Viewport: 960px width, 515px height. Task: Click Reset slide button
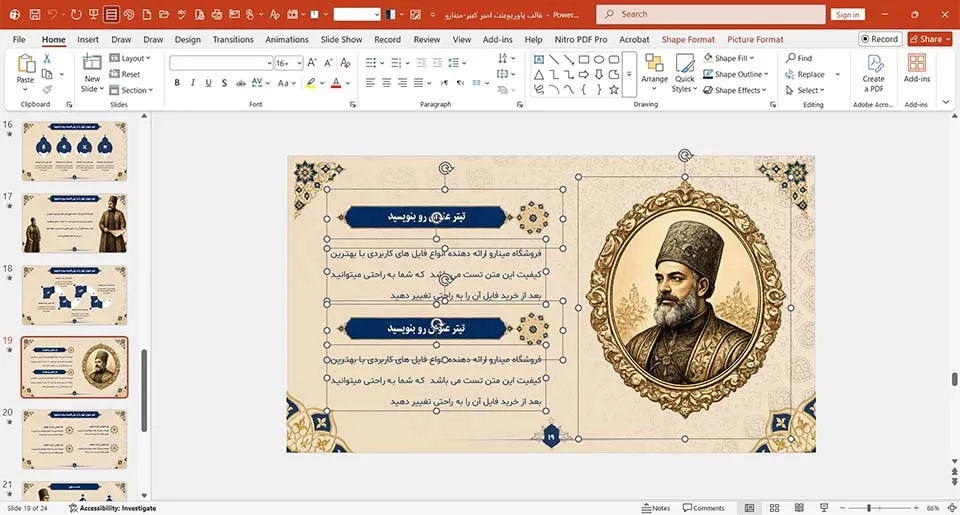tap(125, 74)
